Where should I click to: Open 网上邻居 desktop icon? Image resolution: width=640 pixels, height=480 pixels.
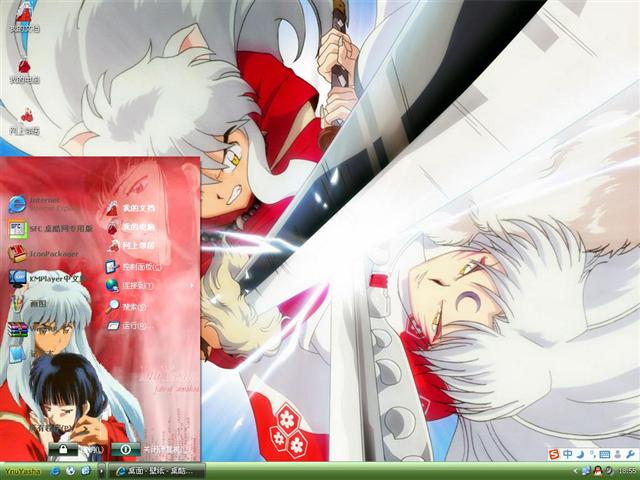click(x=25, y=121)
